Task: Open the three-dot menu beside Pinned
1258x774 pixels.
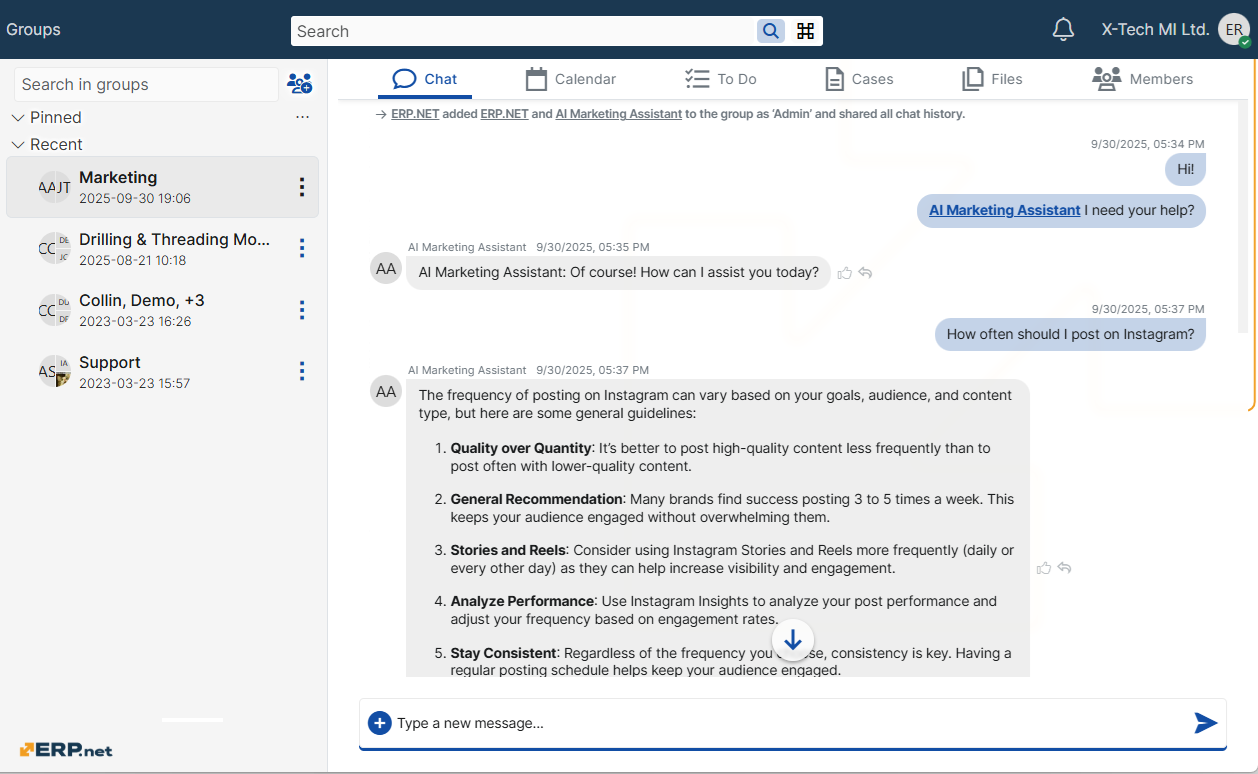Action: [x=302, y=118]
